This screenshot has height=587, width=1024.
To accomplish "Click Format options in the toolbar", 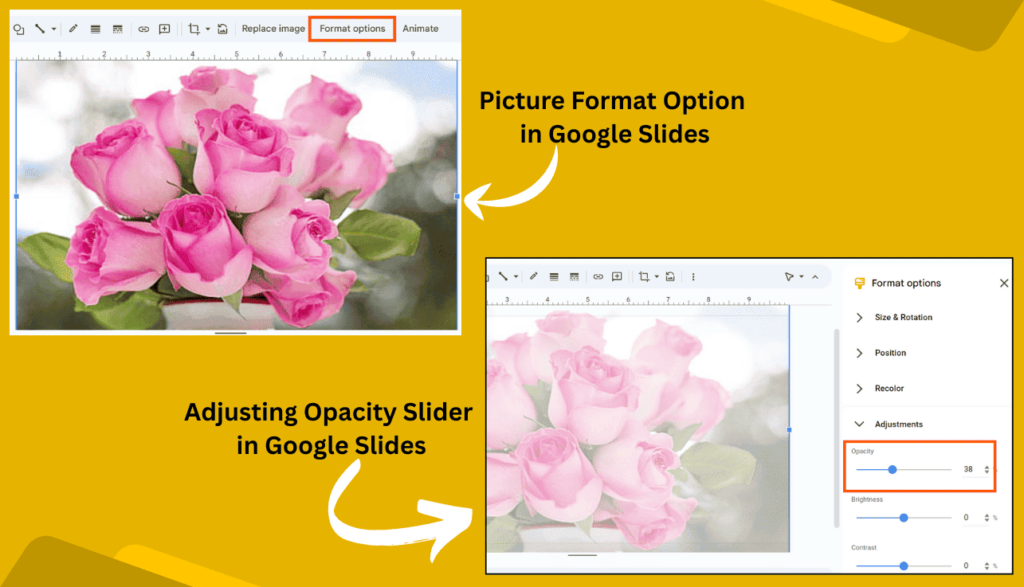I will coord(352,29).
